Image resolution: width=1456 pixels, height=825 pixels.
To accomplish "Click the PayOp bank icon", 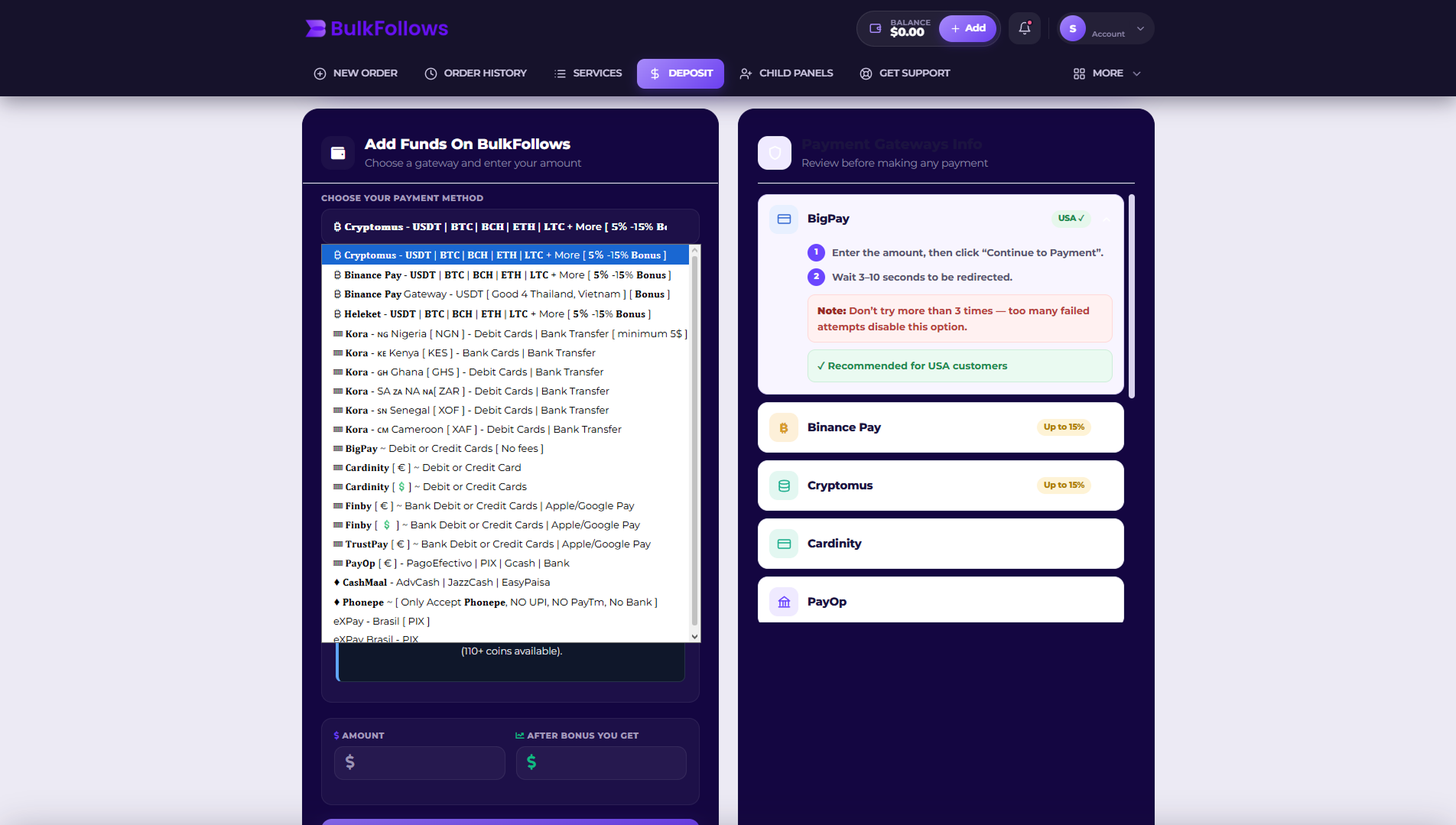I will [784, 602].
